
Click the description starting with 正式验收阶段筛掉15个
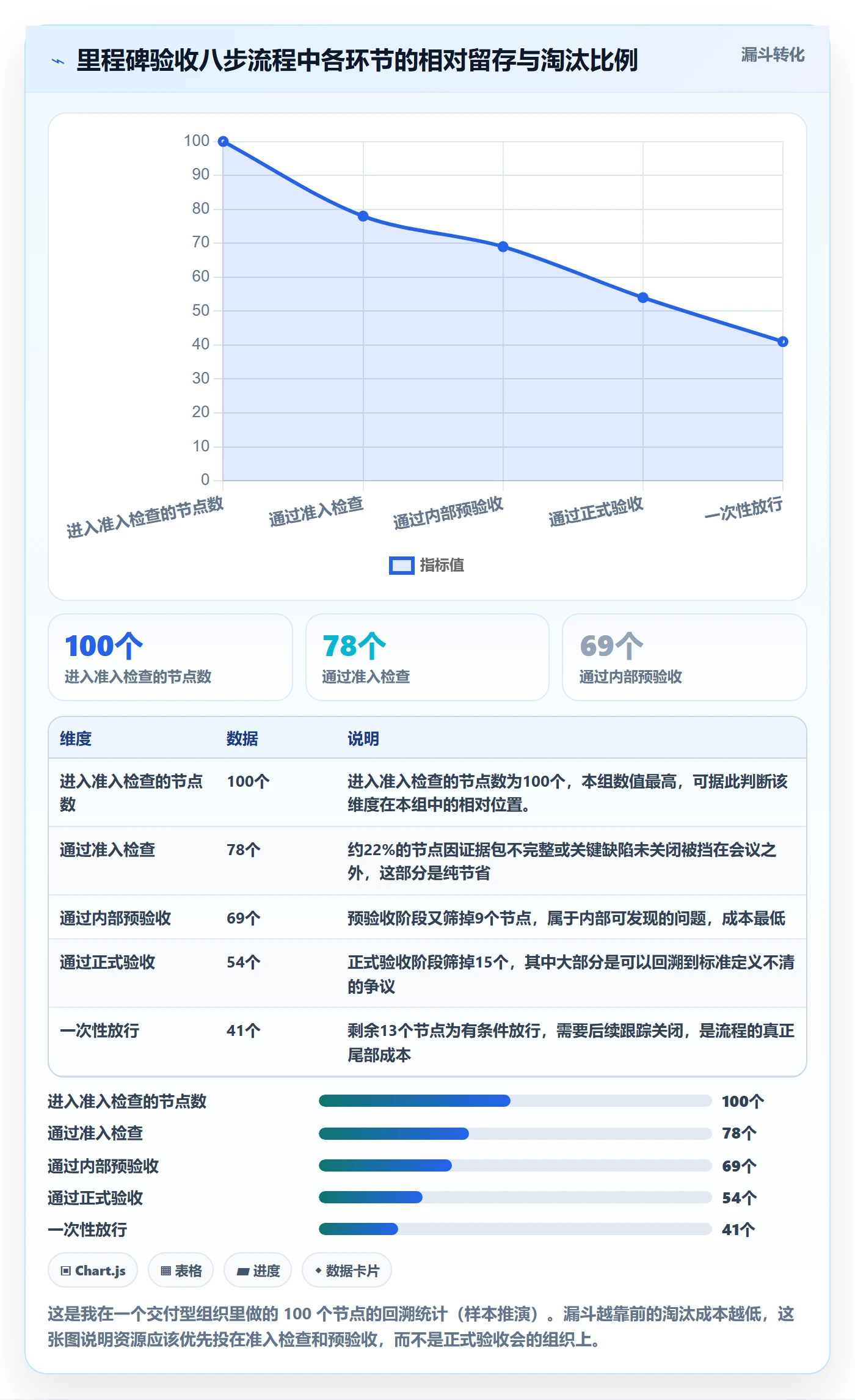(x=571, y=974)
